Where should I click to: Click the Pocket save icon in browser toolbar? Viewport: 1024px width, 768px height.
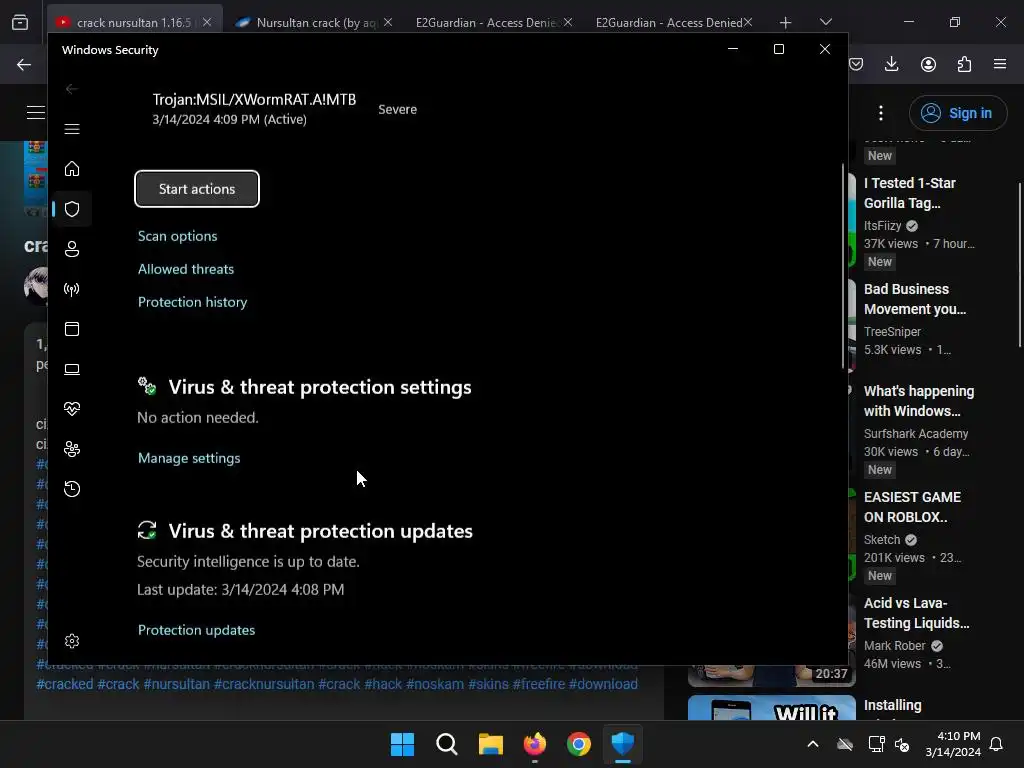(x=856, y=64)
